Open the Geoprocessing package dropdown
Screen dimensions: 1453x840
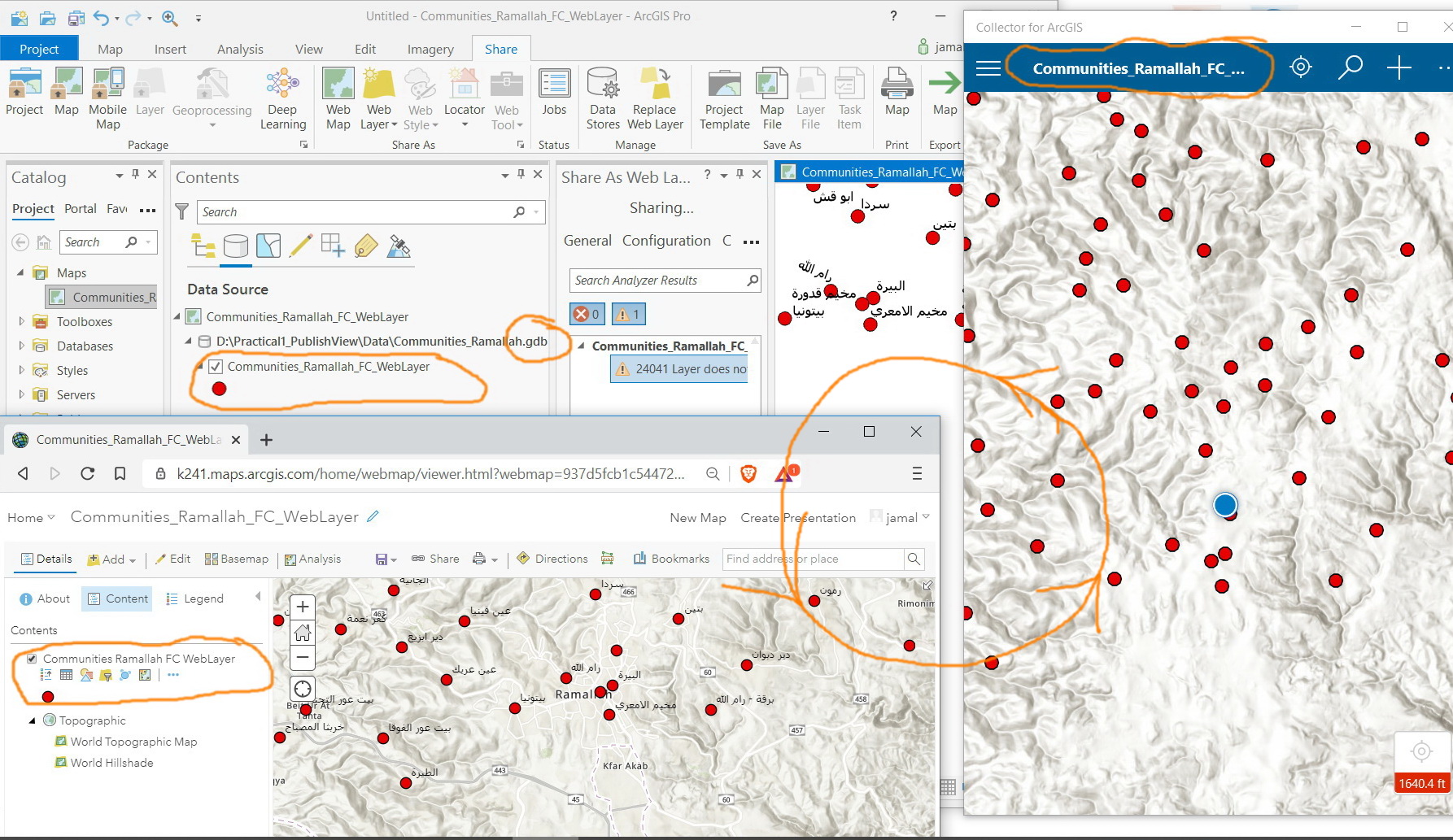click(x=212, y=99)
